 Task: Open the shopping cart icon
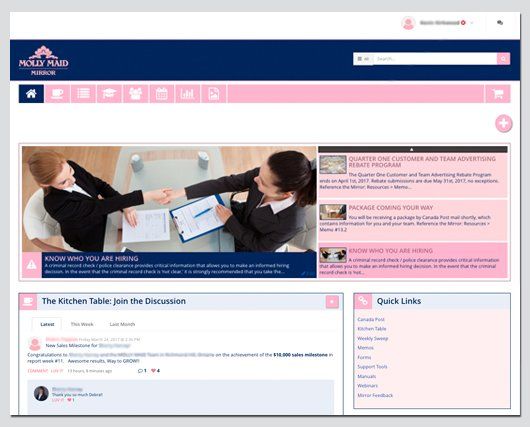click(x=498, y=94)
